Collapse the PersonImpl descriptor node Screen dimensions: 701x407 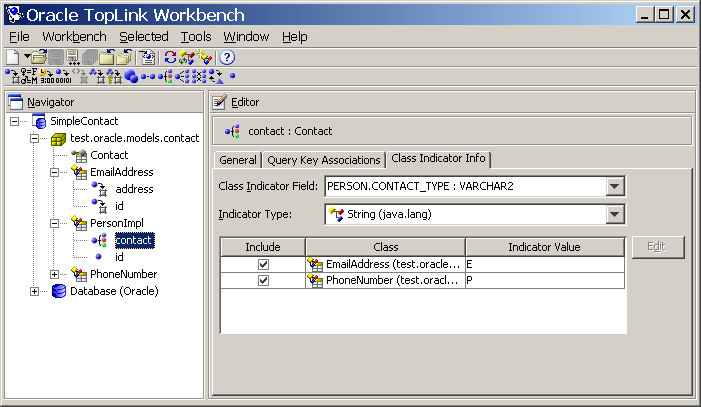pos(55,223)
